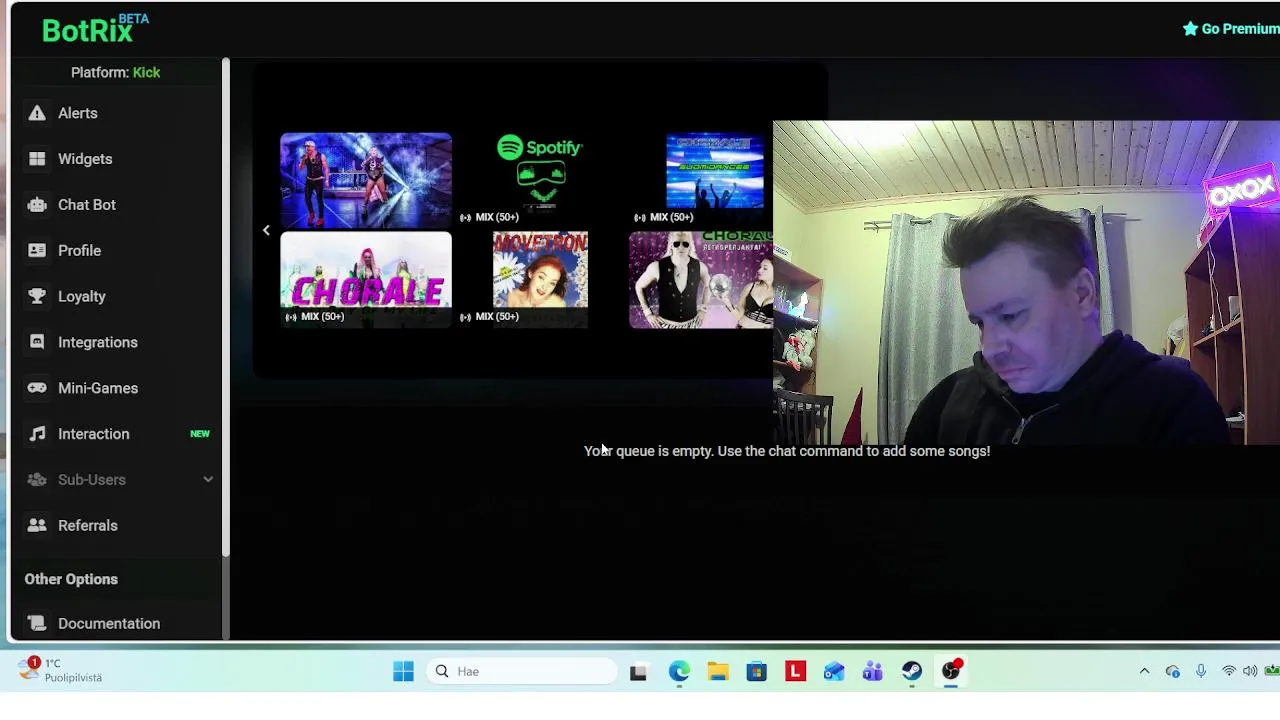The image size is (1280, 720).
Task: Open the red L app on taskbar
Action: click(x=795, y=671)
